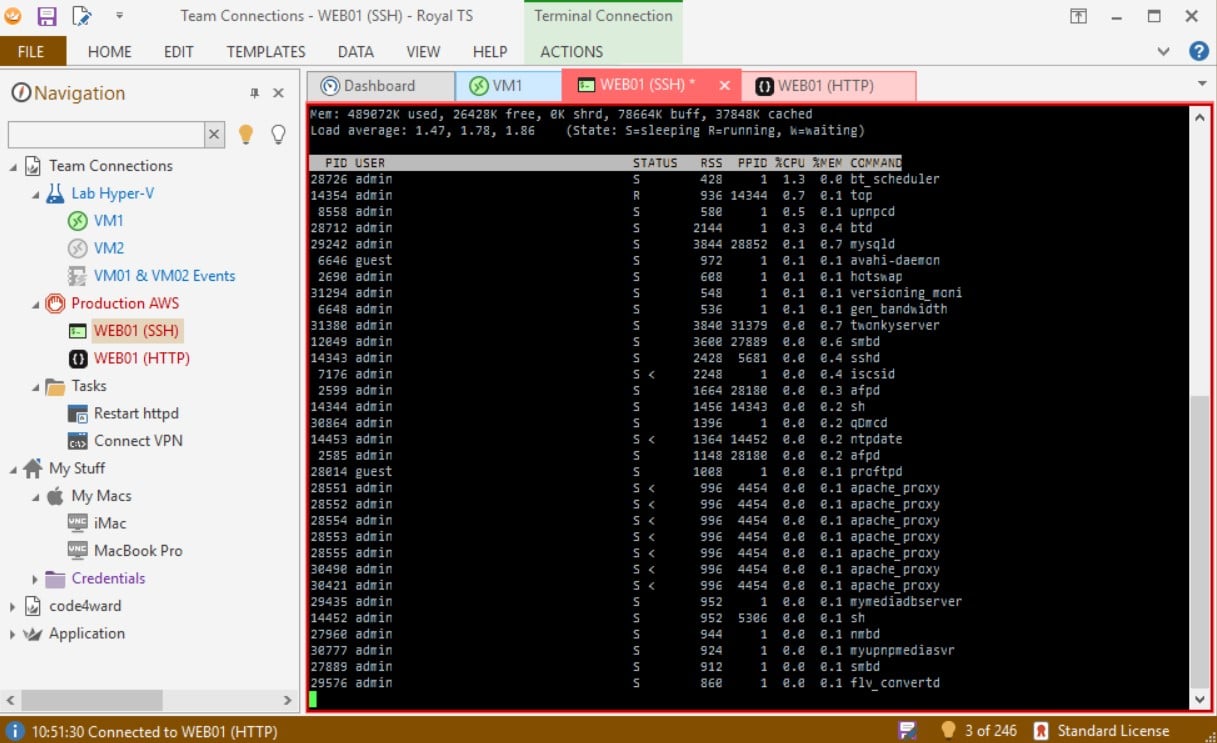Screen dimensions: 1217x743
Task: Click navigation horizontal scrollbar left arrow
Action: tap(11, 701)
